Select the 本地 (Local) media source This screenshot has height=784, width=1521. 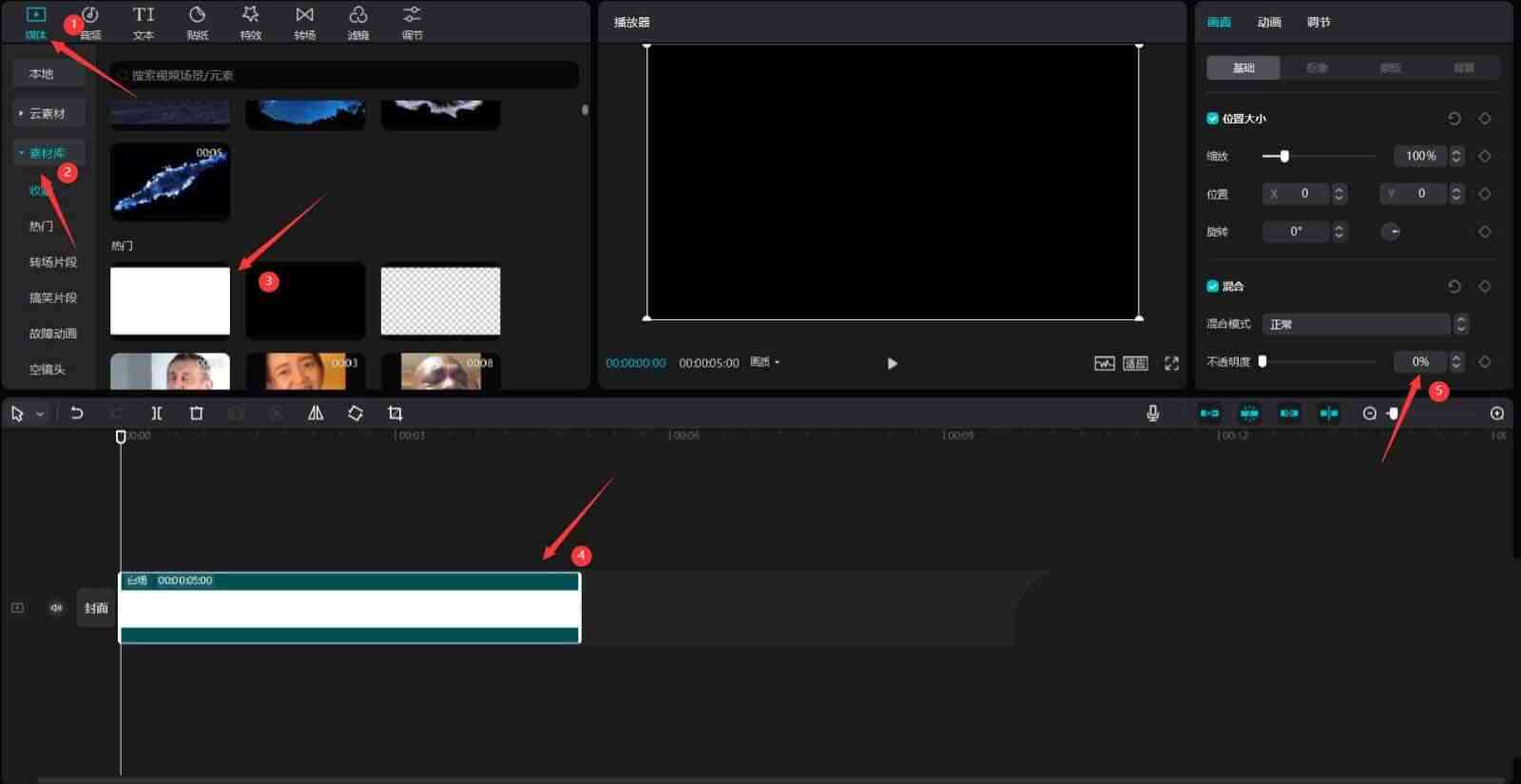click(x=49, y=73)
